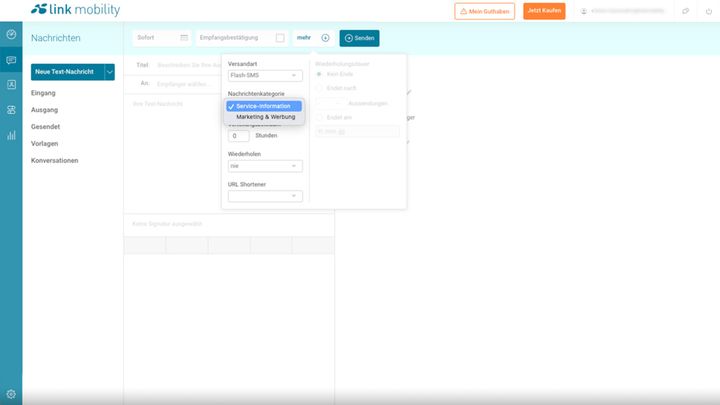The width and height of the screenshot is (720, 405).
Task: Open the messages chat icon in sidebar
Action: point(11,60)
